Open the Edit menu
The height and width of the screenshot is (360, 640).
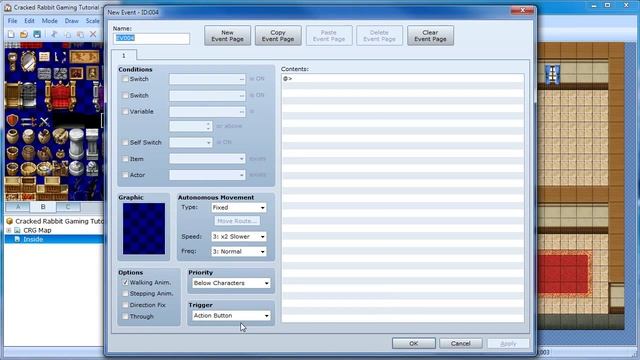pos(29,21)
